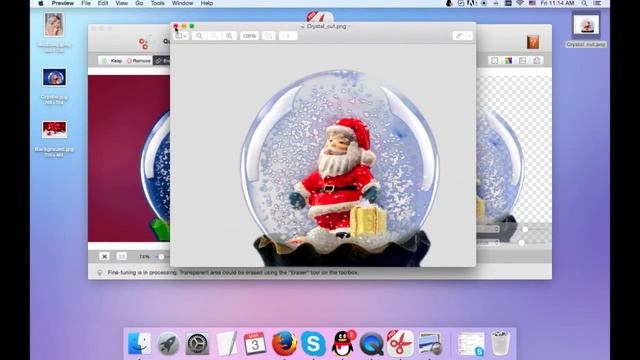Image resolution: width=640 pixels, height=360 pixels.
Task: Click the lightbulb hint icon in status bar
Action: tap(99, 272)
